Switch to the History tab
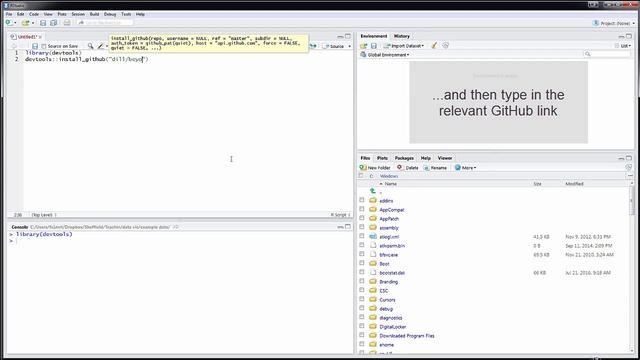Image resolution: width=640 pixels, height=360 pixels. coord(402,36)
